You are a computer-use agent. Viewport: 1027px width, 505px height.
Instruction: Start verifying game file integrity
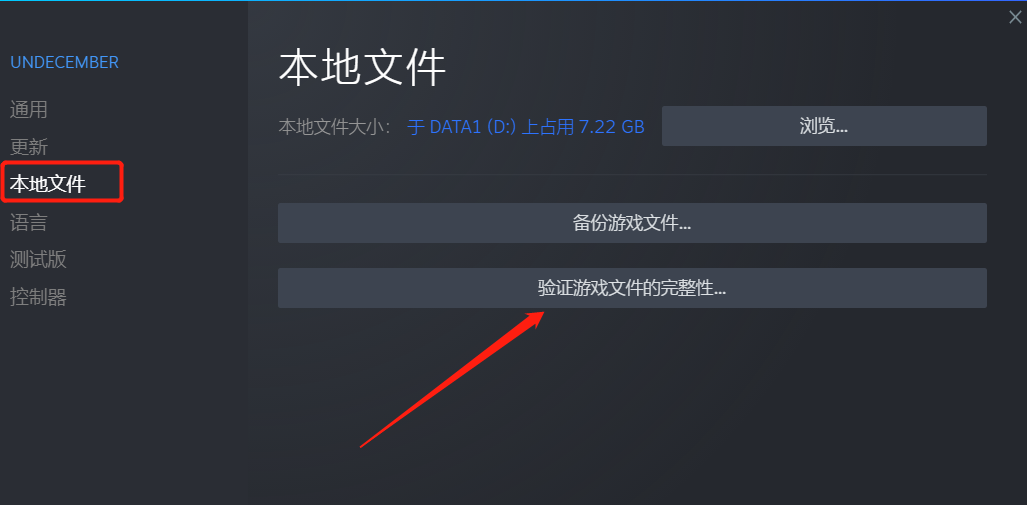pos(632,288)
